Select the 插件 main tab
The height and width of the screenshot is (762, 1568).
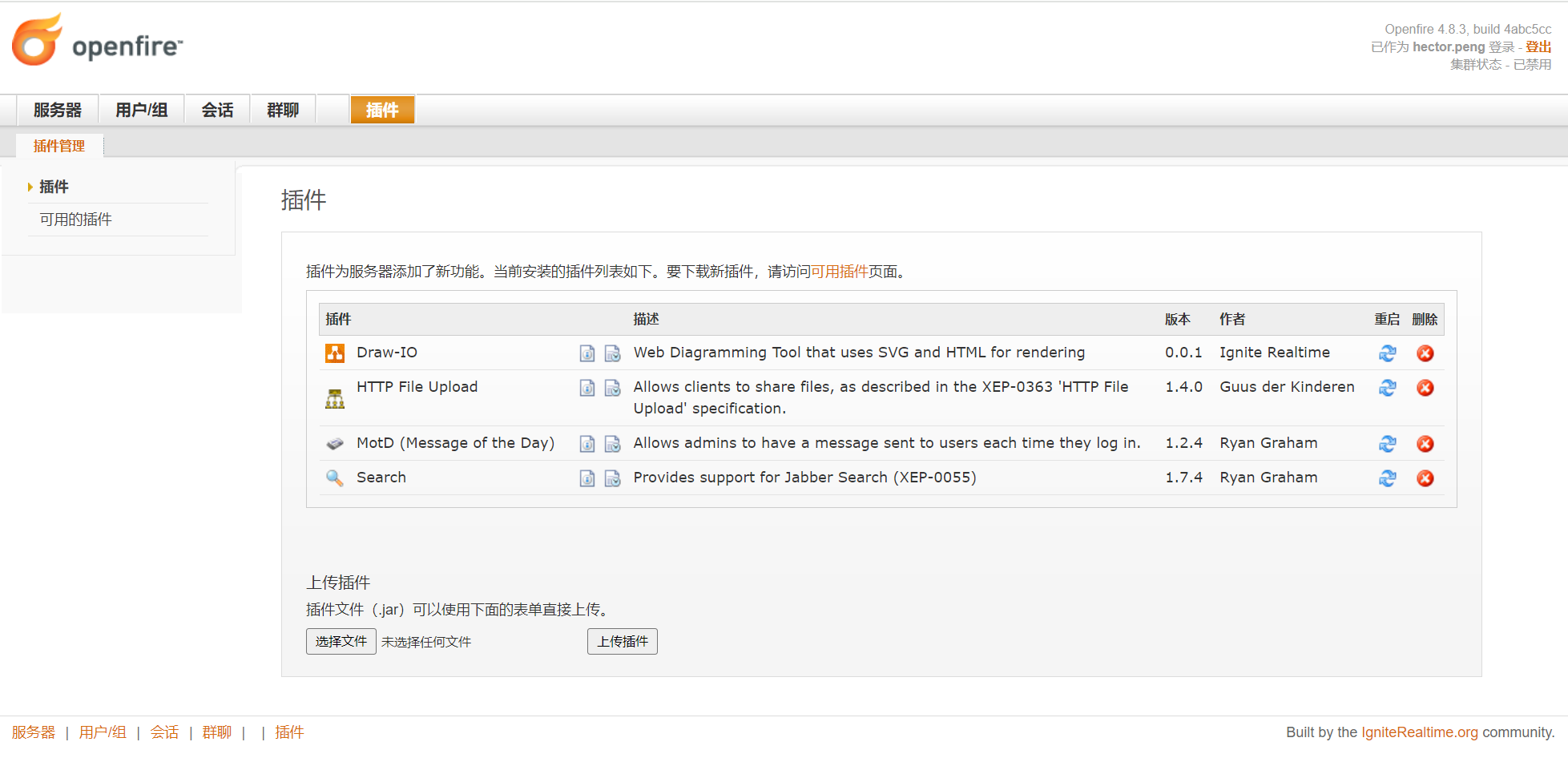382,110
